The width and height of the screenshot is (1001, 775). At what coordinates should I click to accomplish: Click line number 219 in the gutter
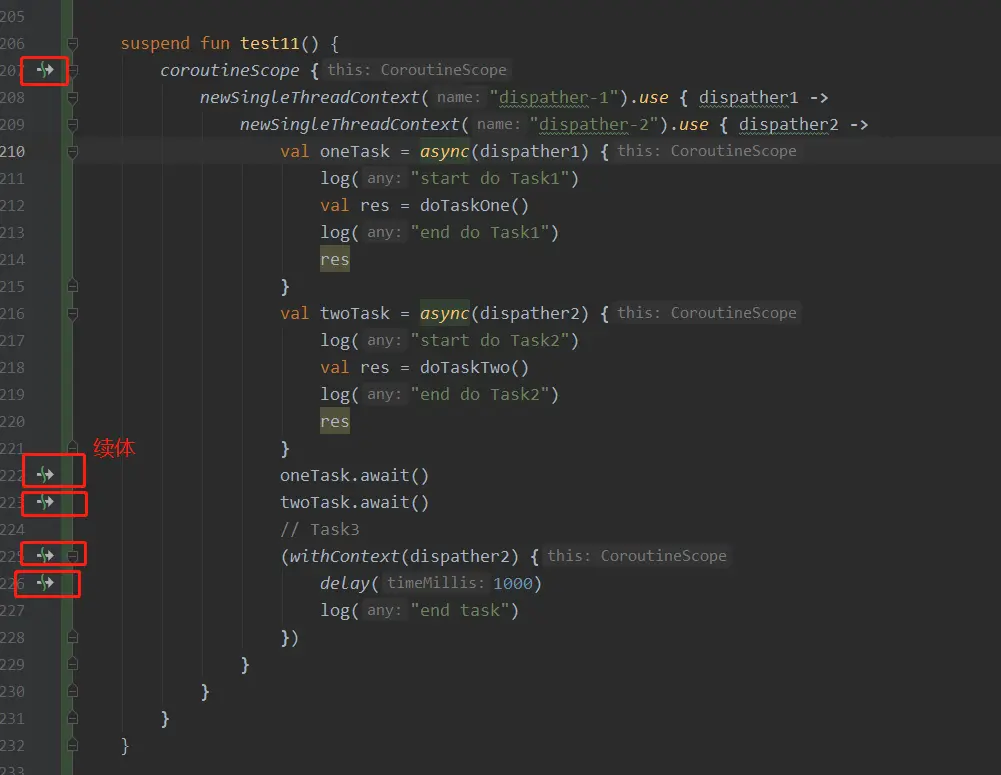12,395
